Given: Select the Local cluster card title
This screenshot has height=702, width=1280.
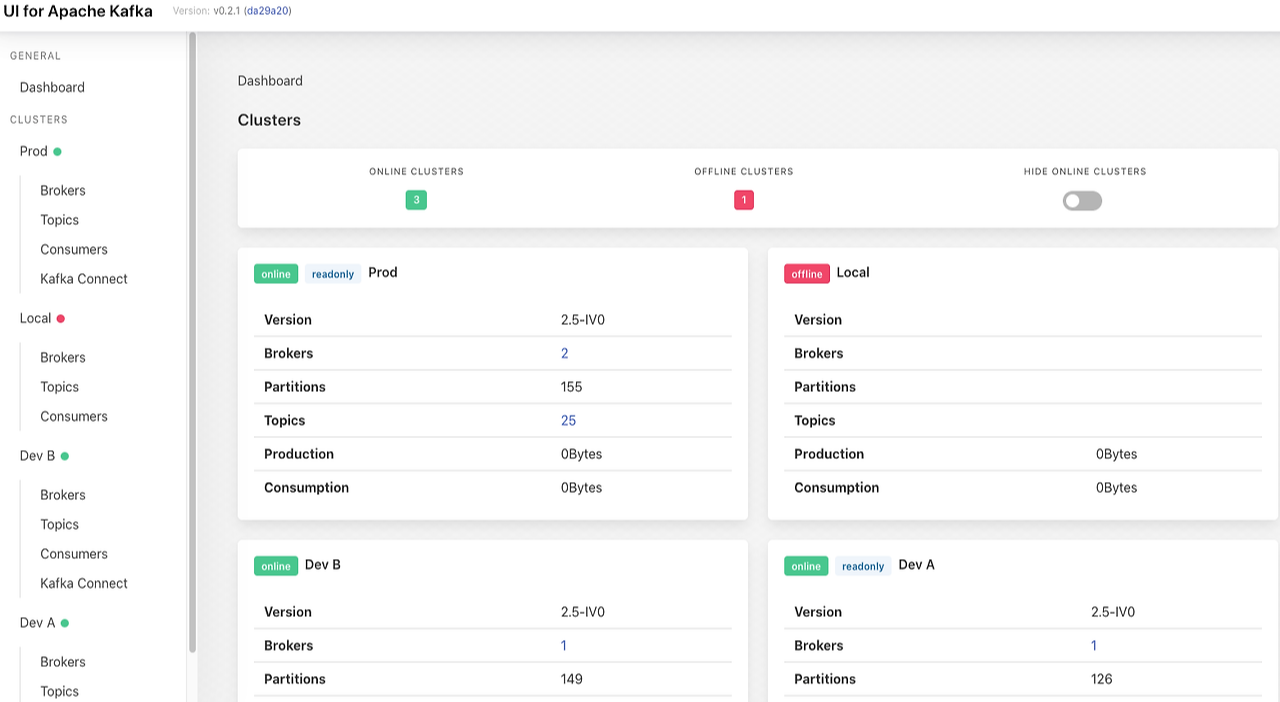Looking at the screenshot, I should tap(853, 272).
